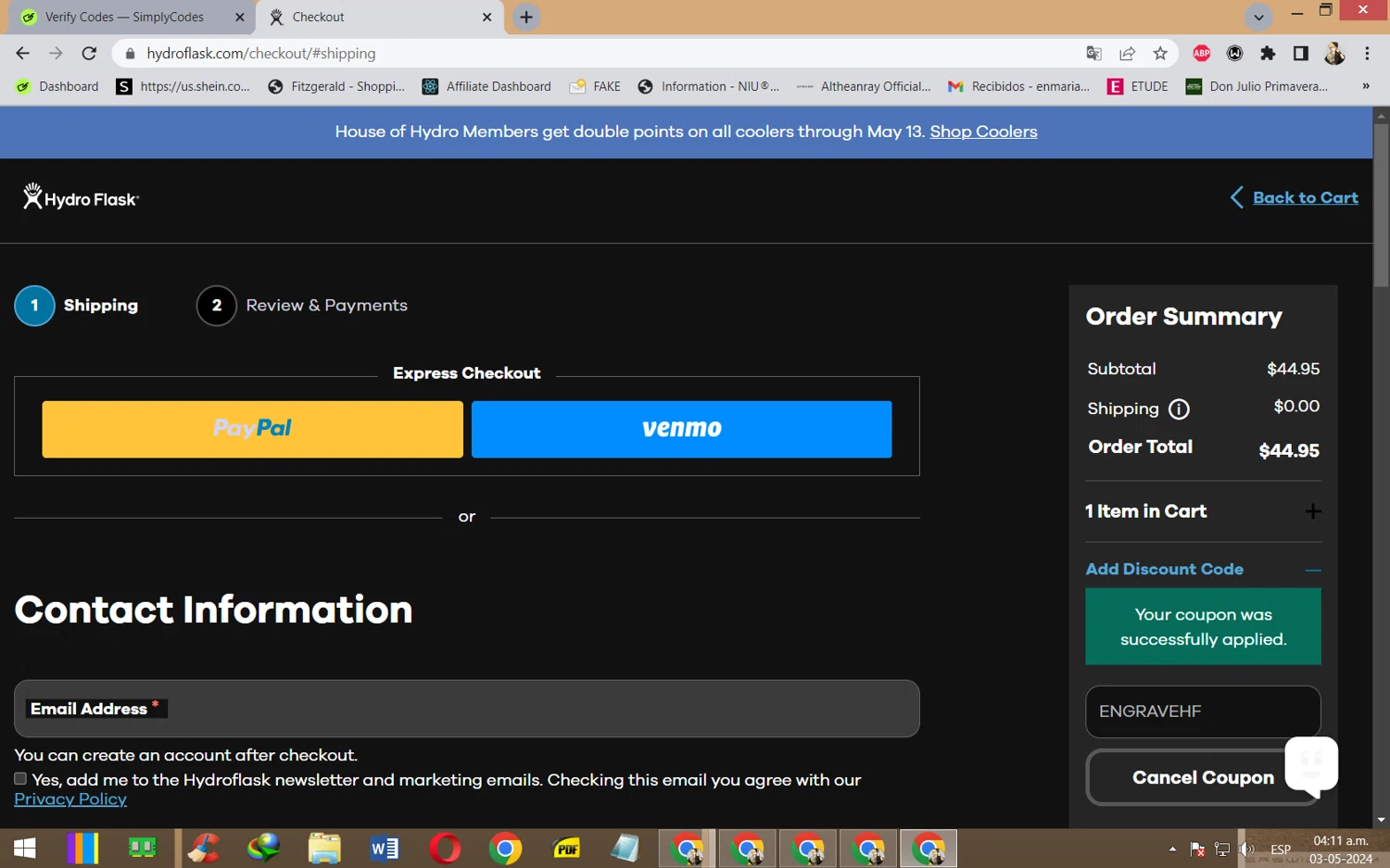Click the Cancel Coupon button

click(x=1203, y=777)
